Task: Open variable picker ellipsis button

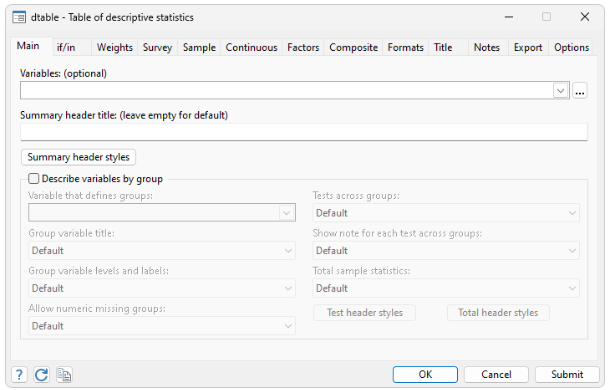Action: point(580,91)
